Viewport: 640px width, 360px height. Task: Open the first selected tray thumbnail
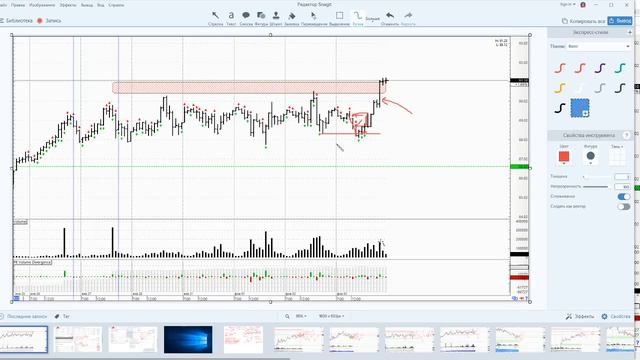pos(24,339)
